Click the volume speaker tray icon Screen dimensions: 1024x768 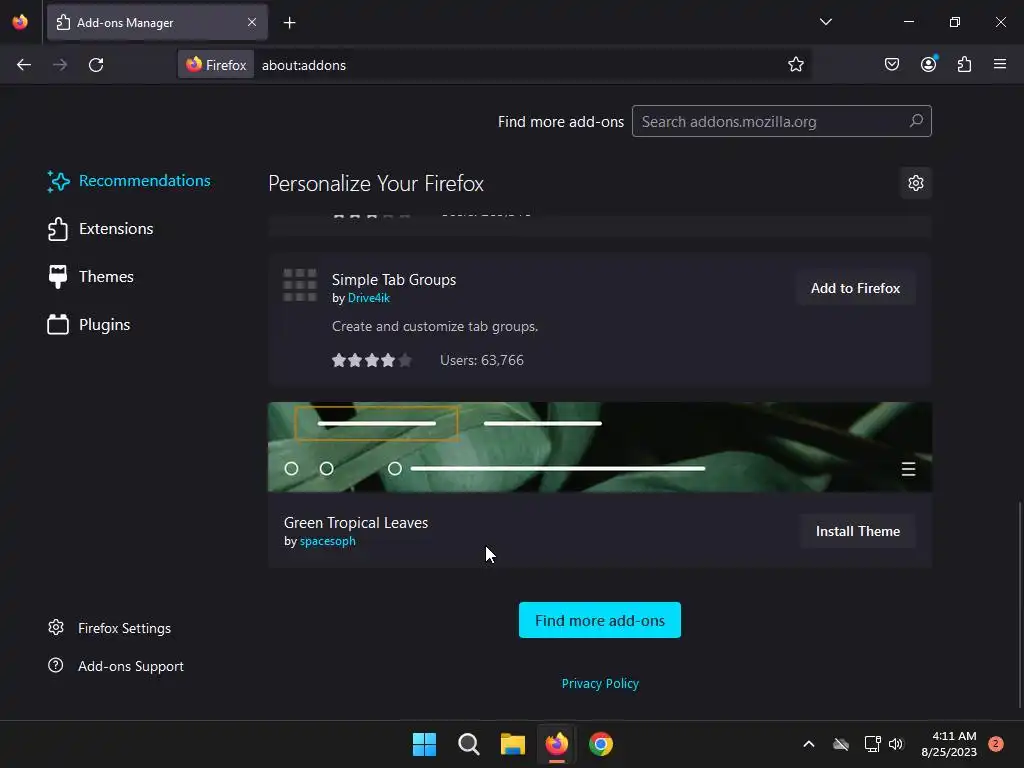point(896,744)
